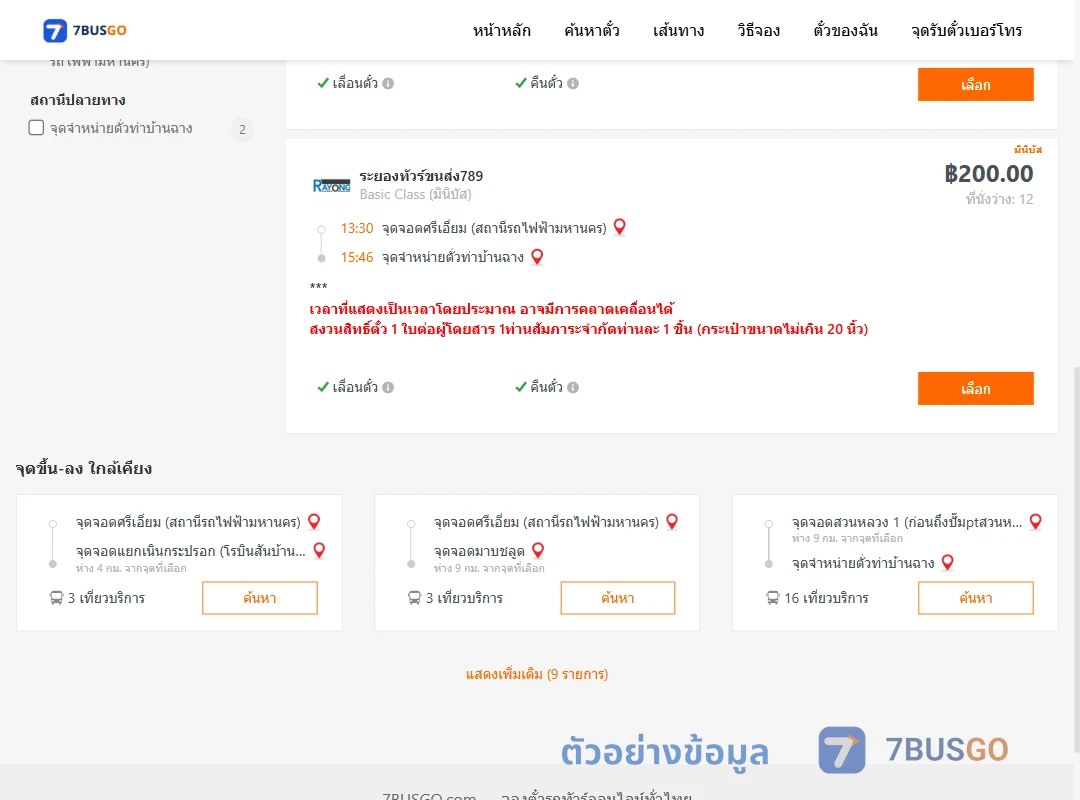The width and height of the screenshot is (1080, 800).
Task: Click bus icon in the มาบชลูด card
Action: 415,598
